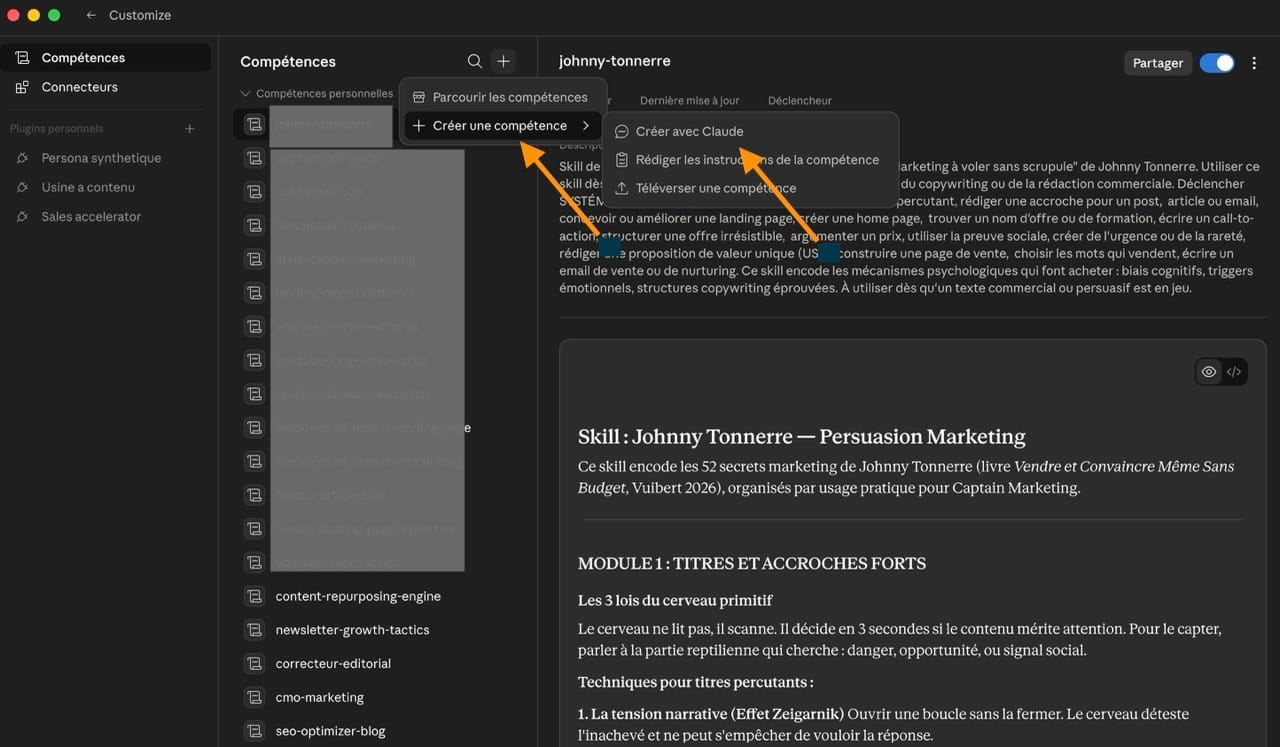The width and height of the screenshot is (1280, 747).
Task: Click the Usine a contenu plugin icon
Action: 22,187
